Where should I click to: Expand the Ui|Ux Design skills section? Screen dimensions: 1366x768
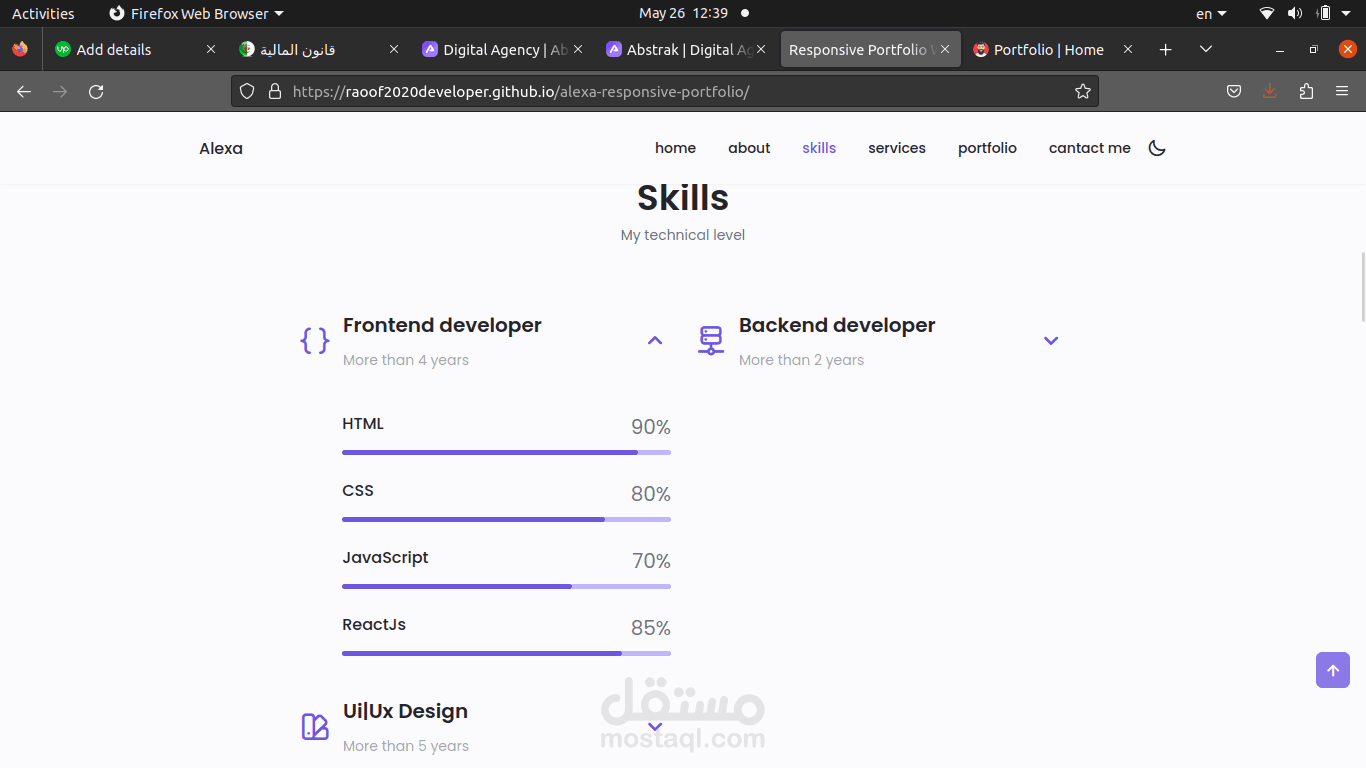click(655, 727)
